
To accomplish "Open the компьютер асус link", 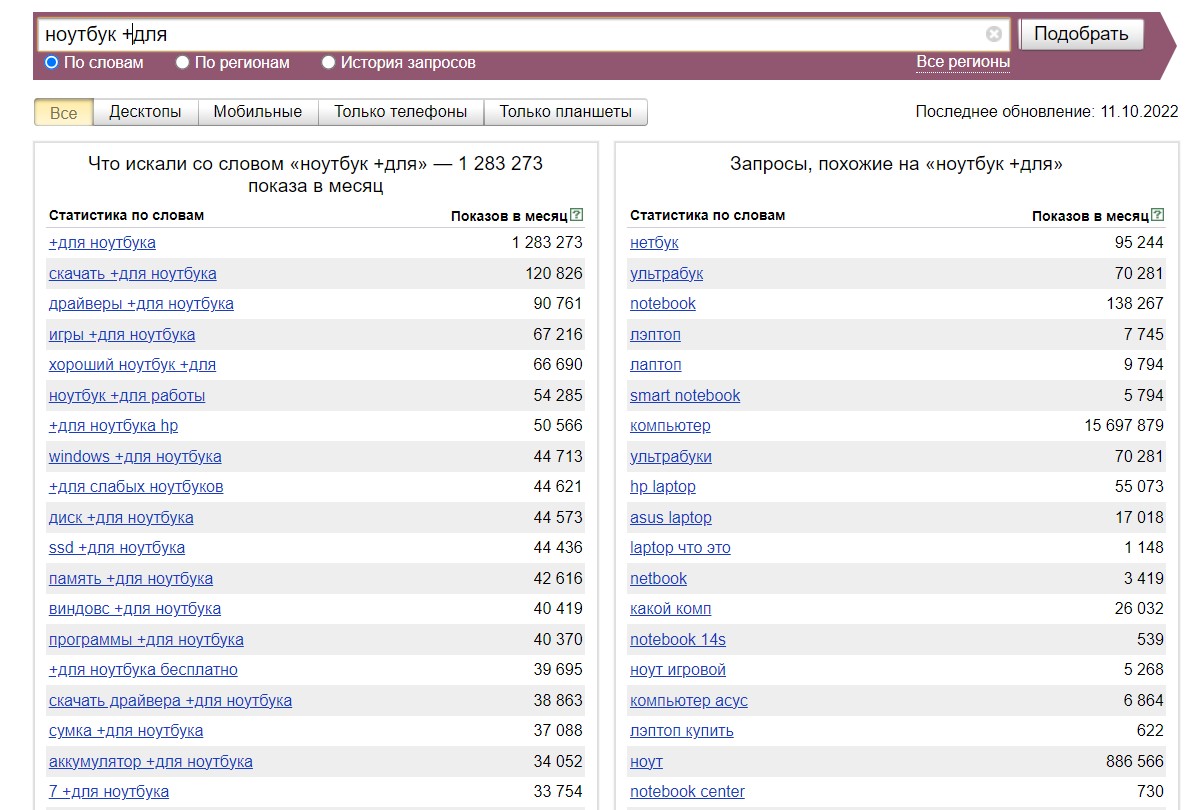I will [689, 700].
